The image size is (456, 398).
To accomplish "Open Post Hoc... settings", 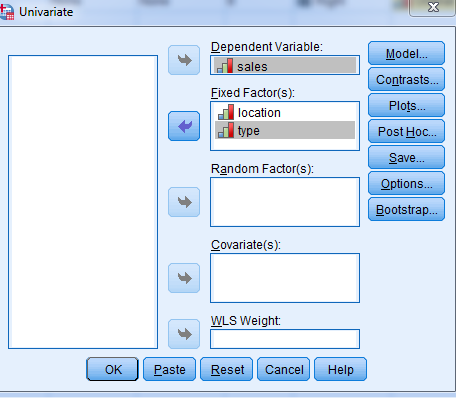I will pos(406,131).
